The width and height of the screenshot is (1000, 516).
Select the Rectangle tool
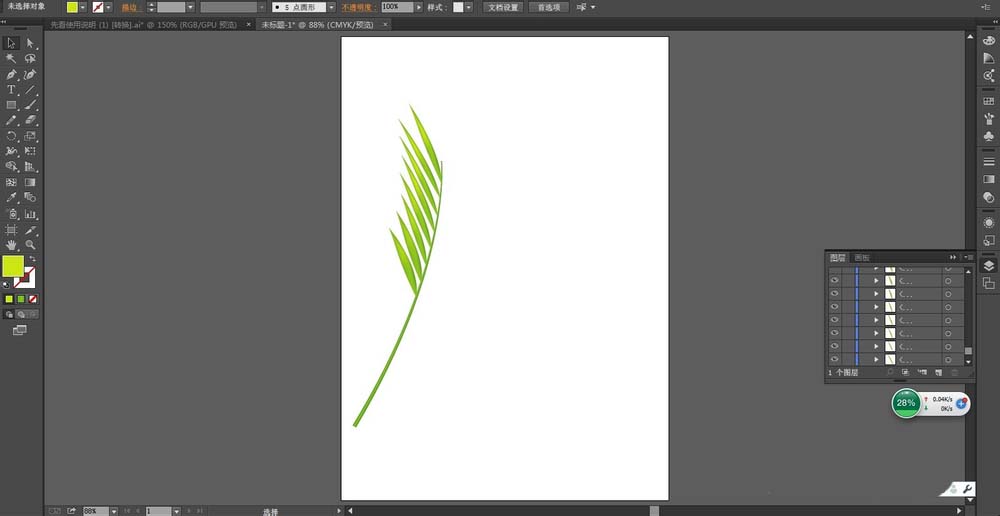tap(11, 105)
